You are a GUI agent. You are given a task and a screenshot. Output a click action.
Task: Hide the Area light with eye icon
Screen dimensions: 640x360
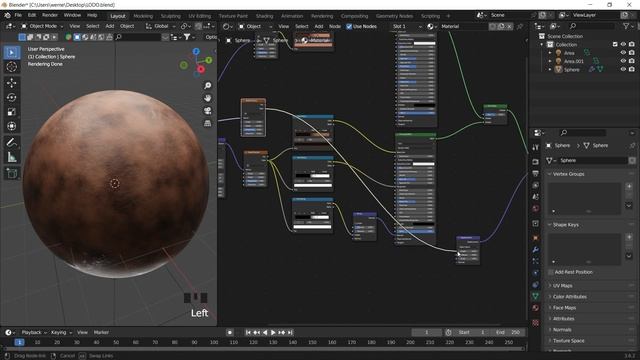click(623, 53)
